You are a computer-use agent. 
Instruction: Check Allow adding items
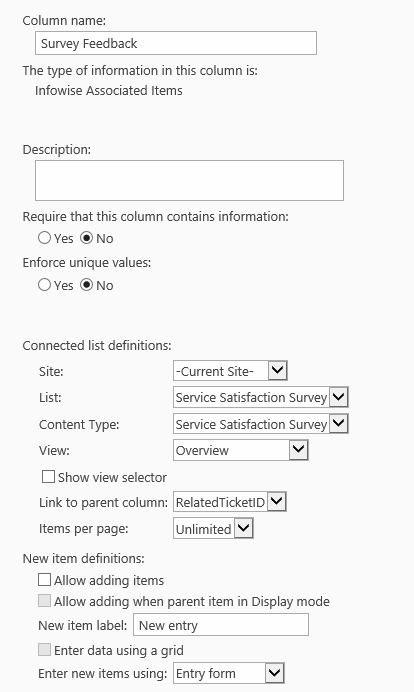[x=44, y=579]
